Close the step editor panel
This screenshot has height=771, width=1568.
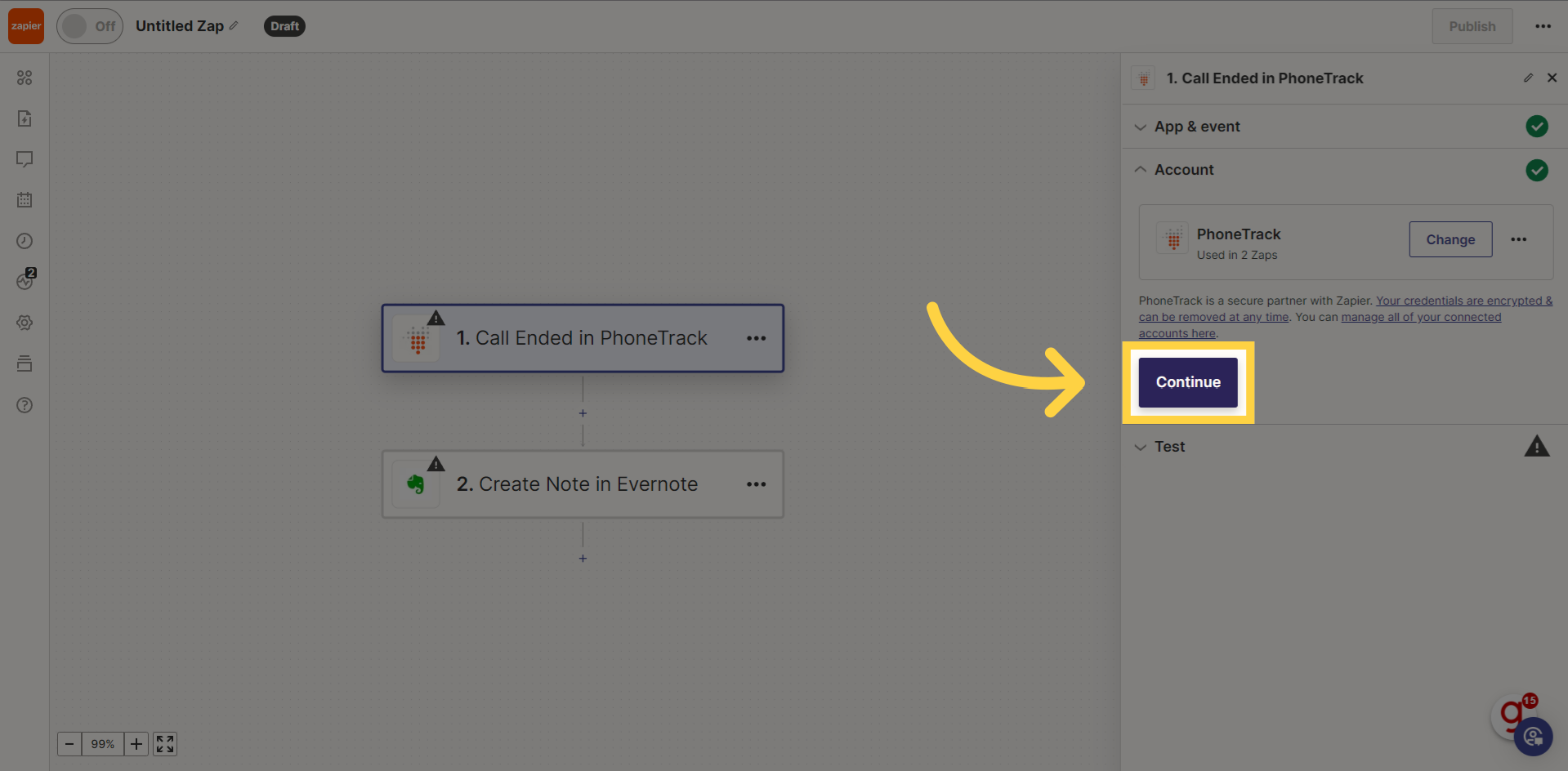(1552, 78)
